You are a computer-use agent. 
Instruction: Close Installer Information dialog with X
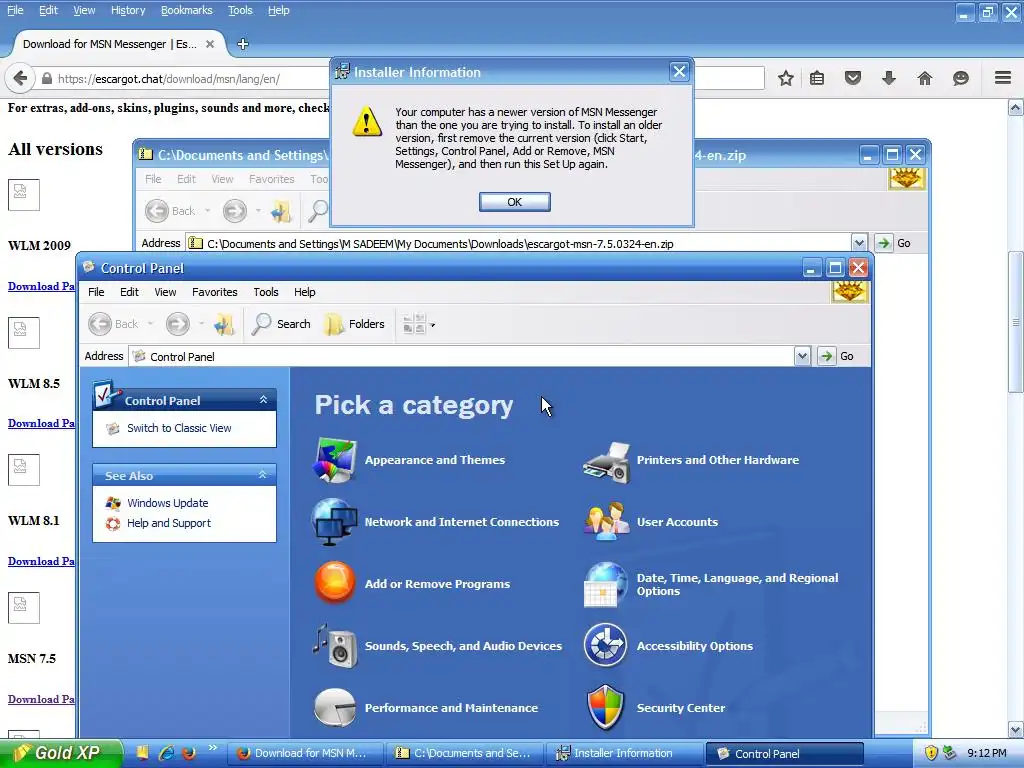679,72
